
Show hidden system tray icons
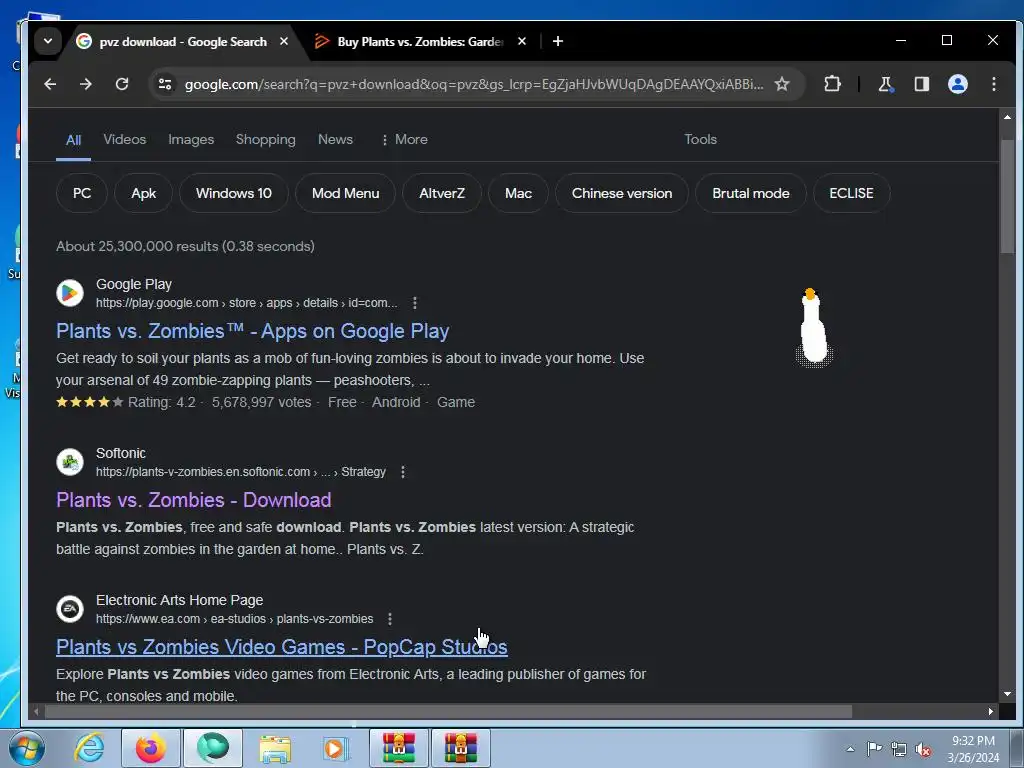tap(850, 749)
